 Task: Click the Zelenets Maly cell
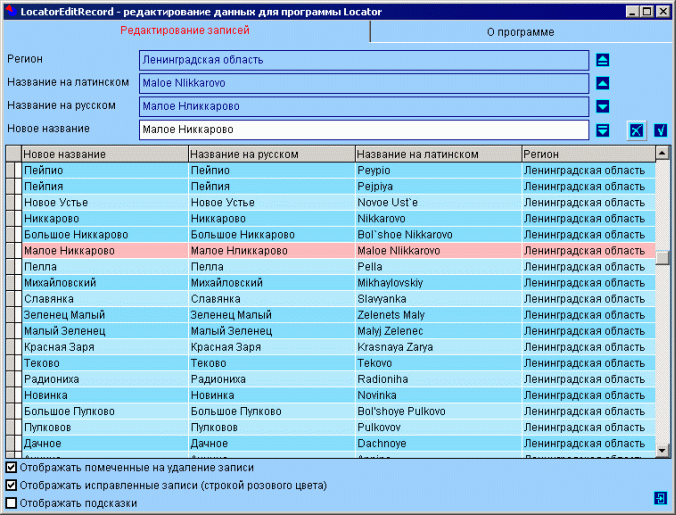tap(438, 315)
